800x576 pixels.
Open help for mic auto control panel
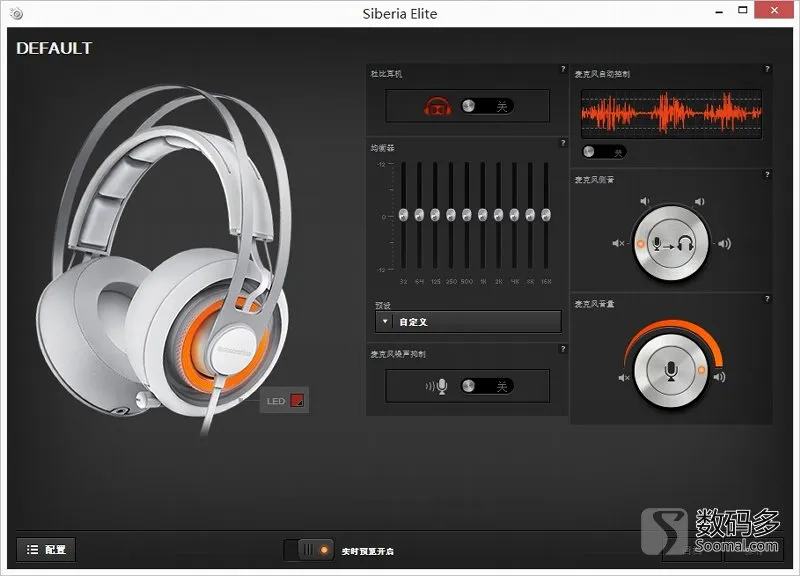tap(767, 69)
